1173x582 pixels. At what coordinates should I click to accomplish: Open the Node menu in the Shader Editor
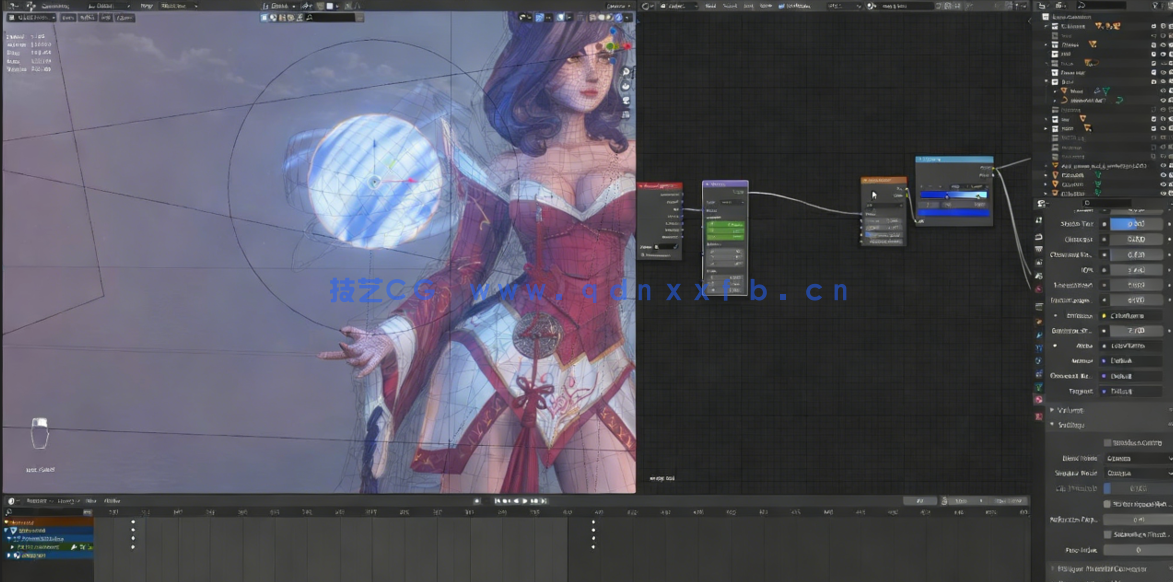pyautogui.click(x=766, y=5)
